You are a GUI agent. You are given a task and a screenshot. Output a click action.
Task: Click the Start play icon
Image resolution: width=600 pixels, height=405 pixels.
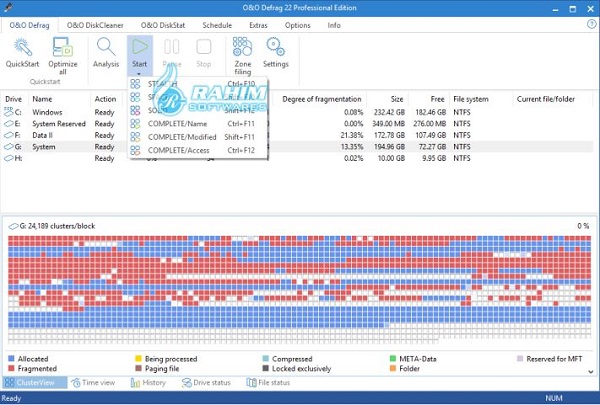pyautogui.click(x=140, y=47)
